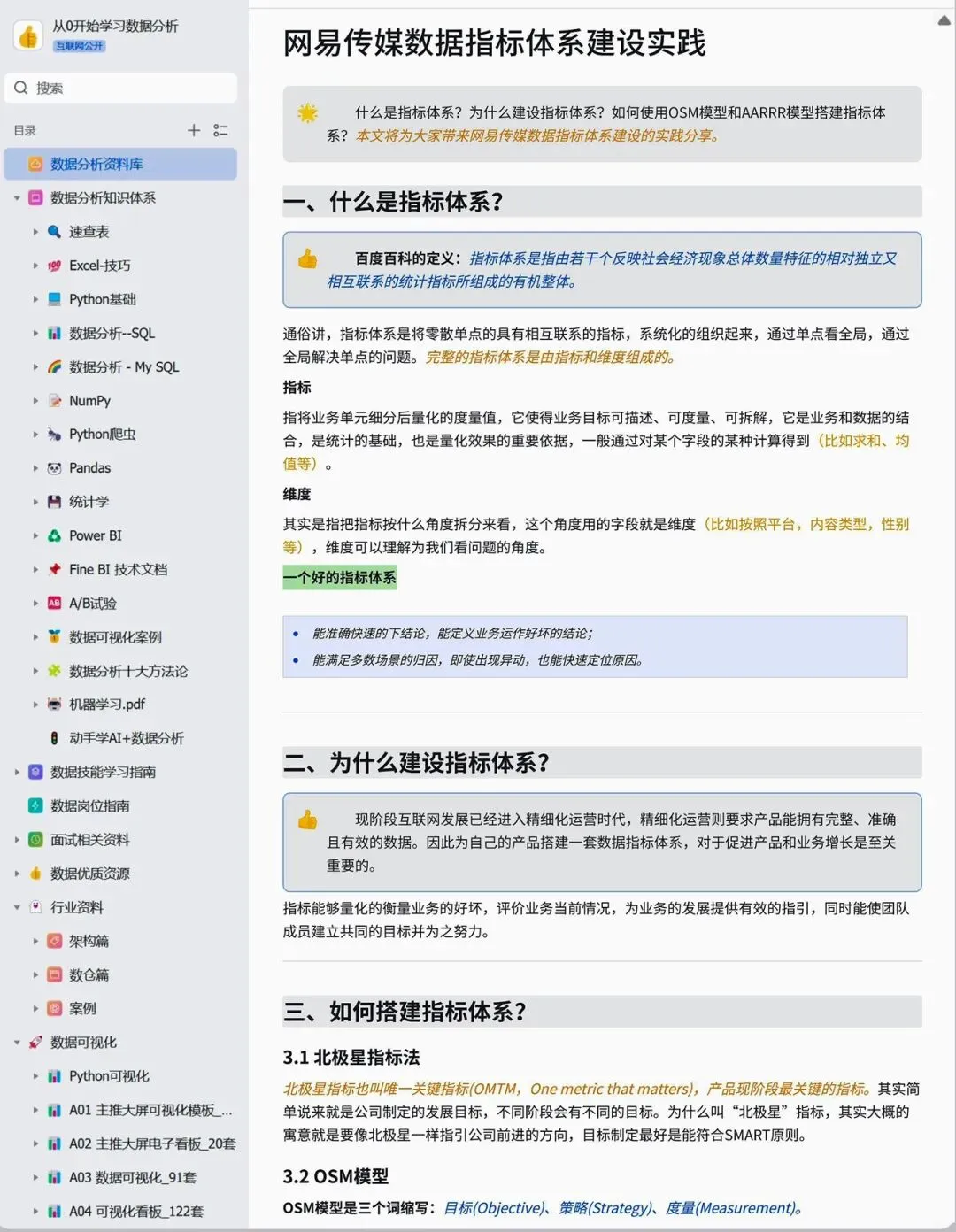
Task: Collapse the 数据分析知识体系 tree node
Action: click(17, 198)
